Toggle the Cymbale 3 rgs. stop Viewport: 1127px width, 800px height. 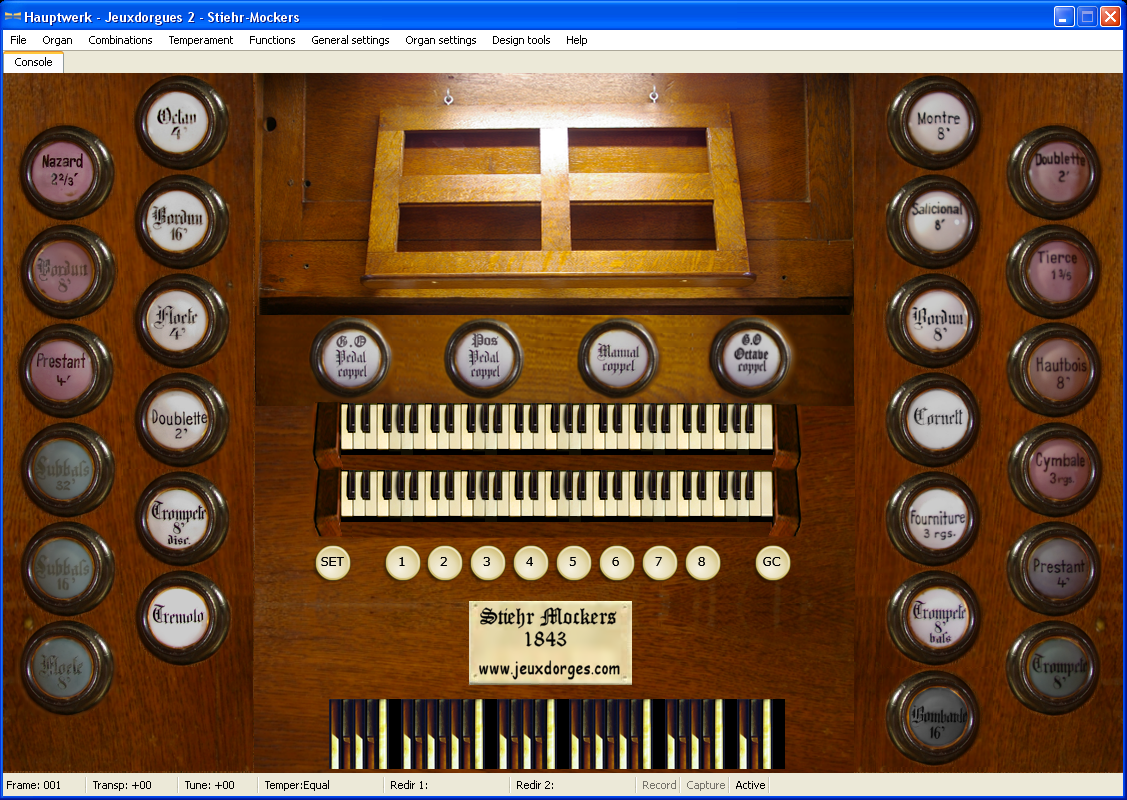(1054, 469)
